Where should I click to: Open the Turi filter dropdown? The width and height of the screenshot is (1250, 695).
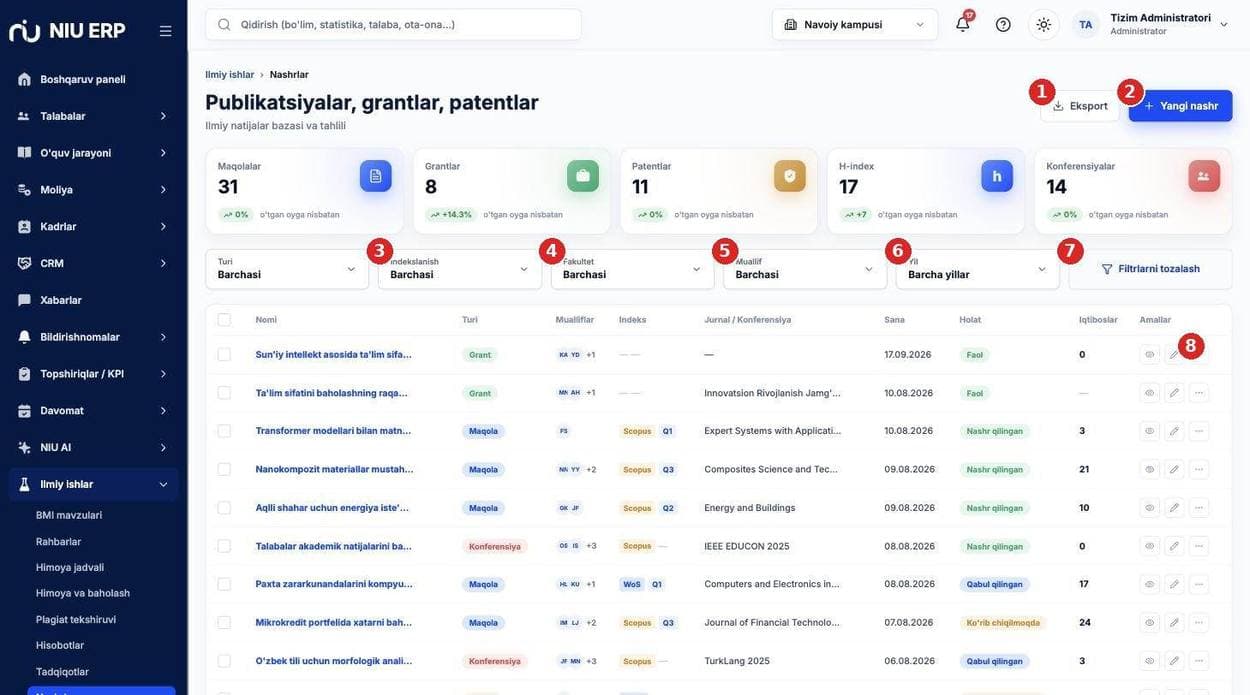point(287,269)
